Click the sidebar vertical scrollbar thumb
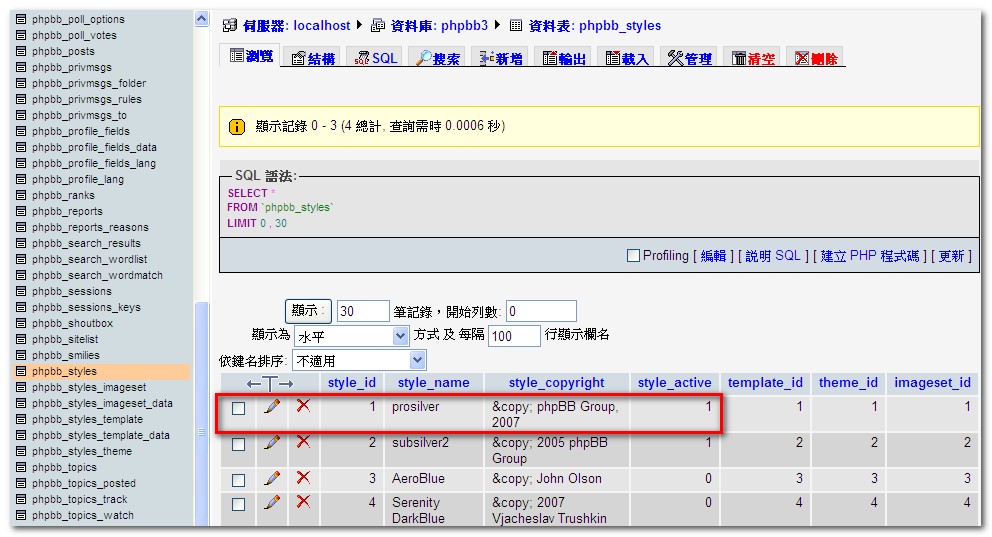The height and width of the screenshot is (537, 992). [202, 414]
